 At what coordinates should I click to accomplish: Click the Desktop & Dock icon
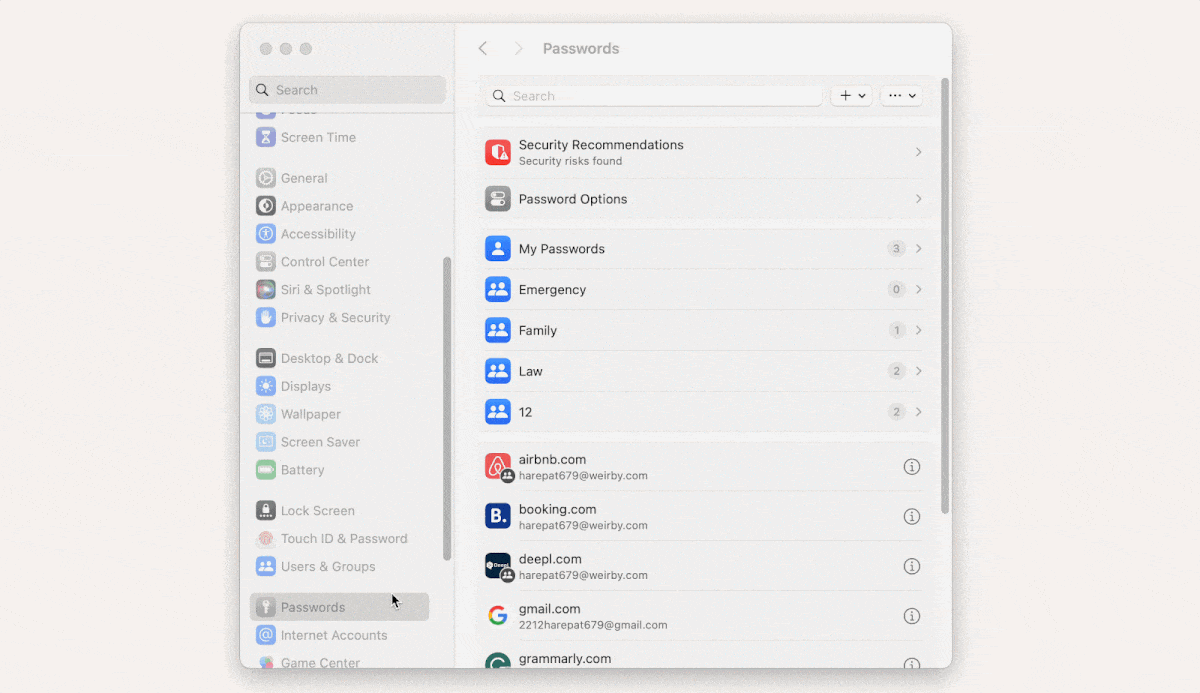[x=265, y=358]
